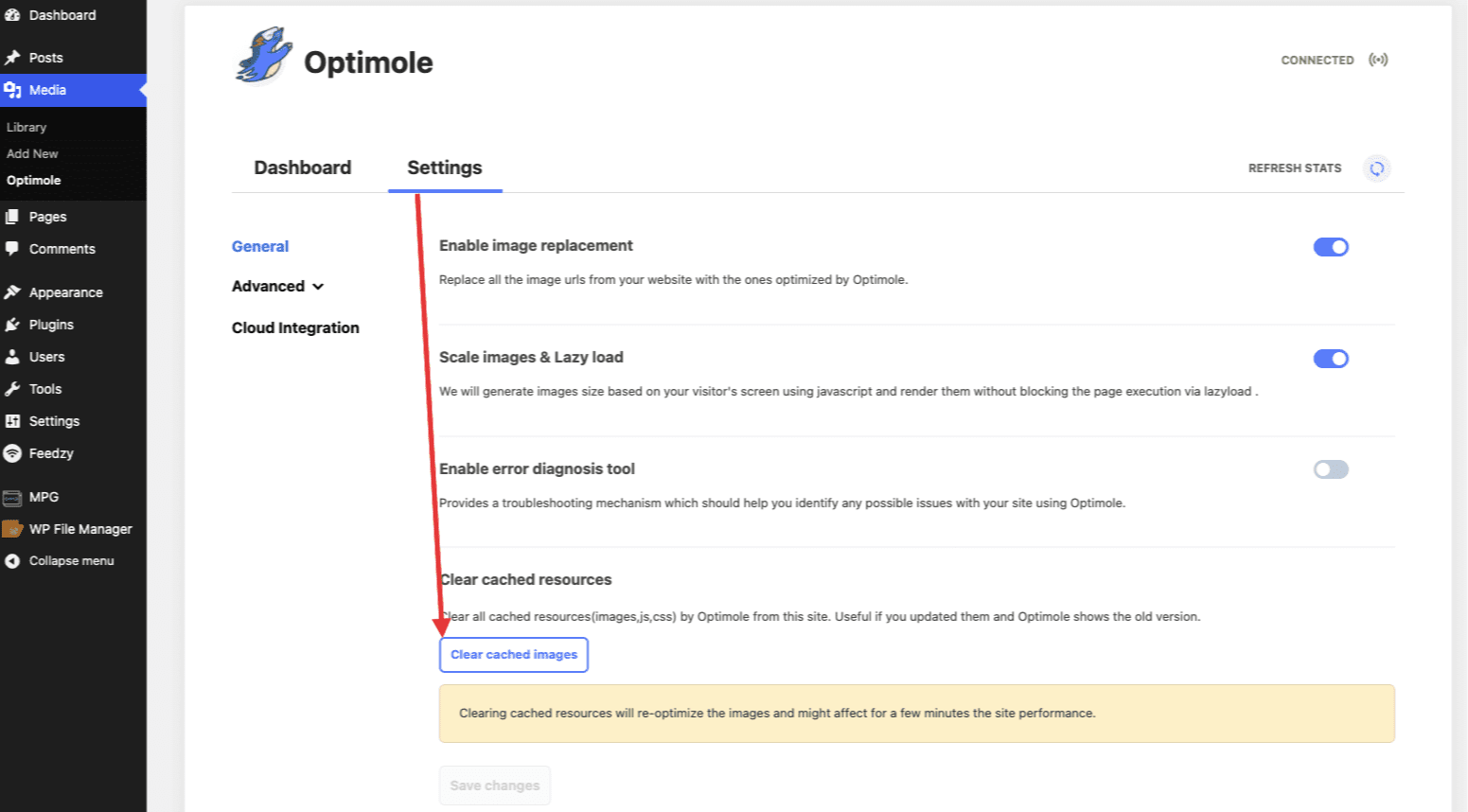Click the connected signal status icon
Screen dimensions: 1468x812
pyautogui.click(x=1378, y=60)
